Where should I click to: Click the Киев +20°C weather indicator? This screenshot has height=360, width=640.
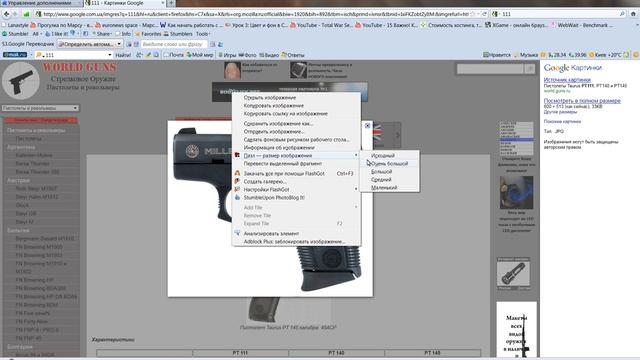tap(605, 55)
